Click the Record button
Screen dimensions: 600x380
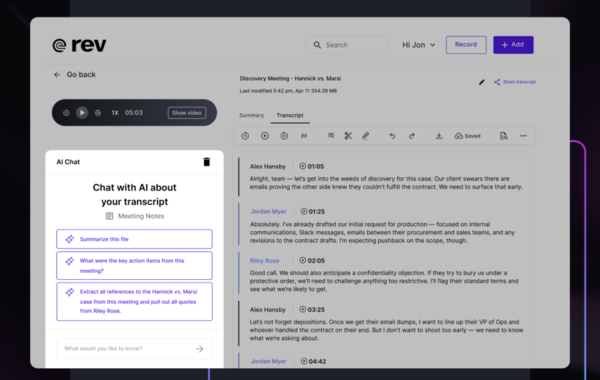click(x=466, y=45)
